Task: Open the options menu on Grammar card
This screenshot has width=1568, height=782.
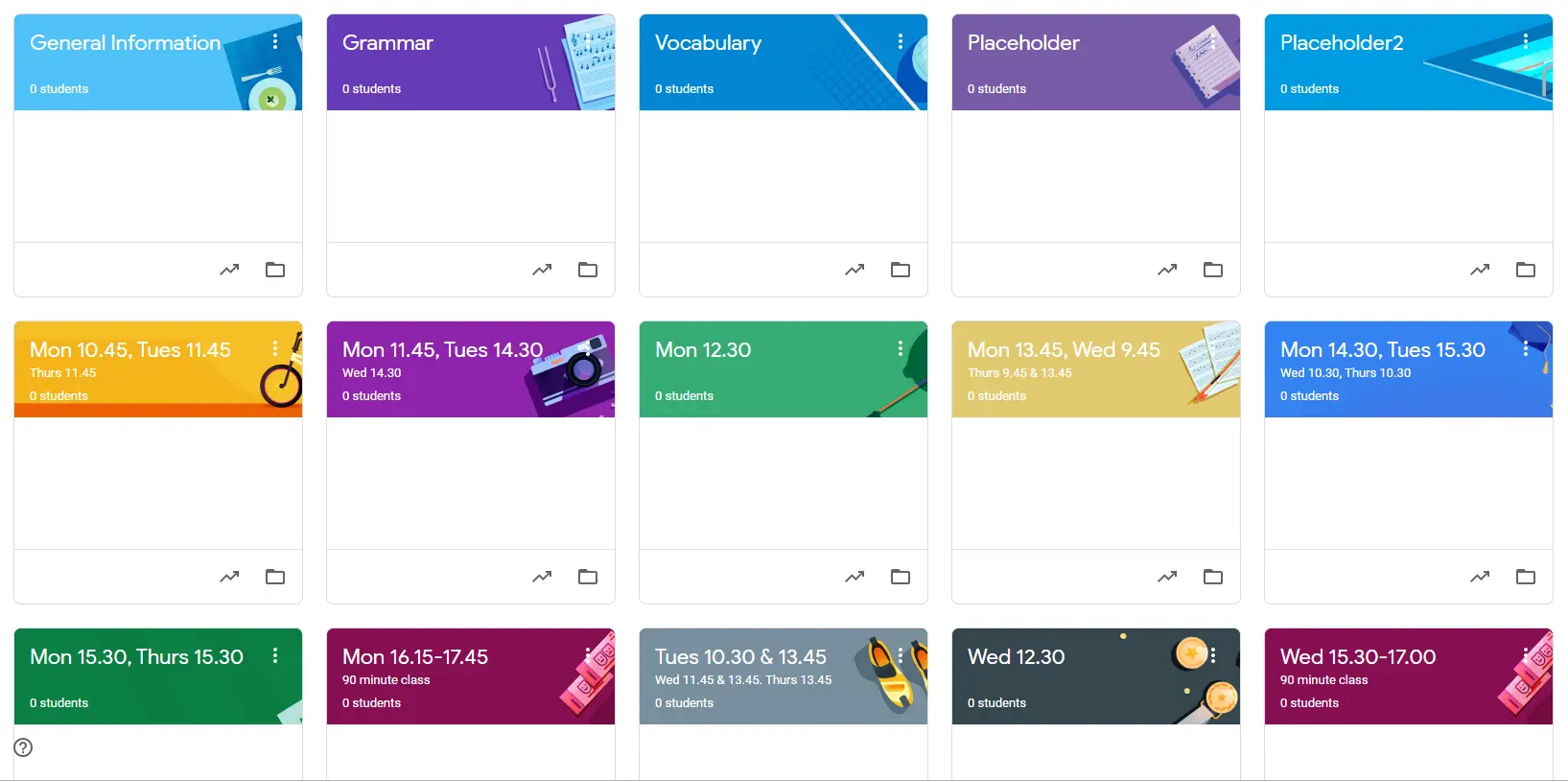Action: 588,41
